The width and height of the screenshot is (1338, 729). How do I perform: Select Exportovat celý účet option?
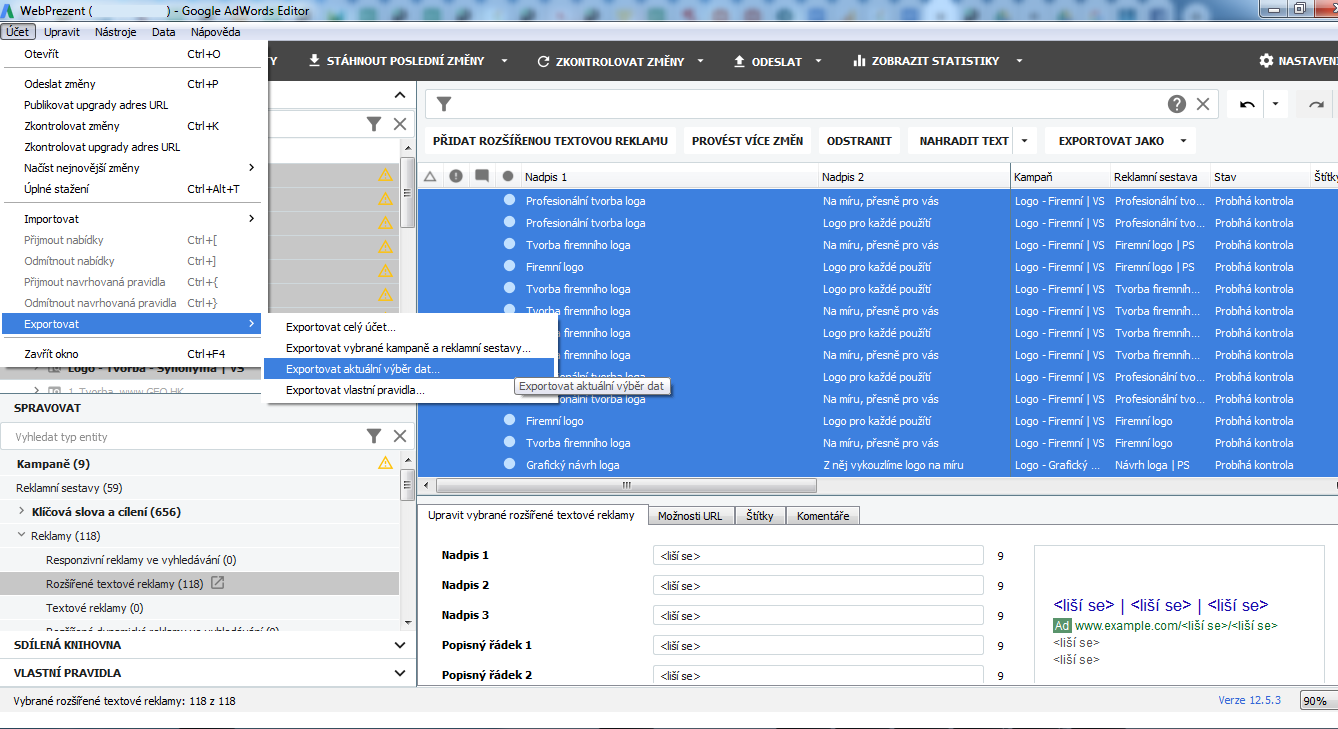click(410, 327)
